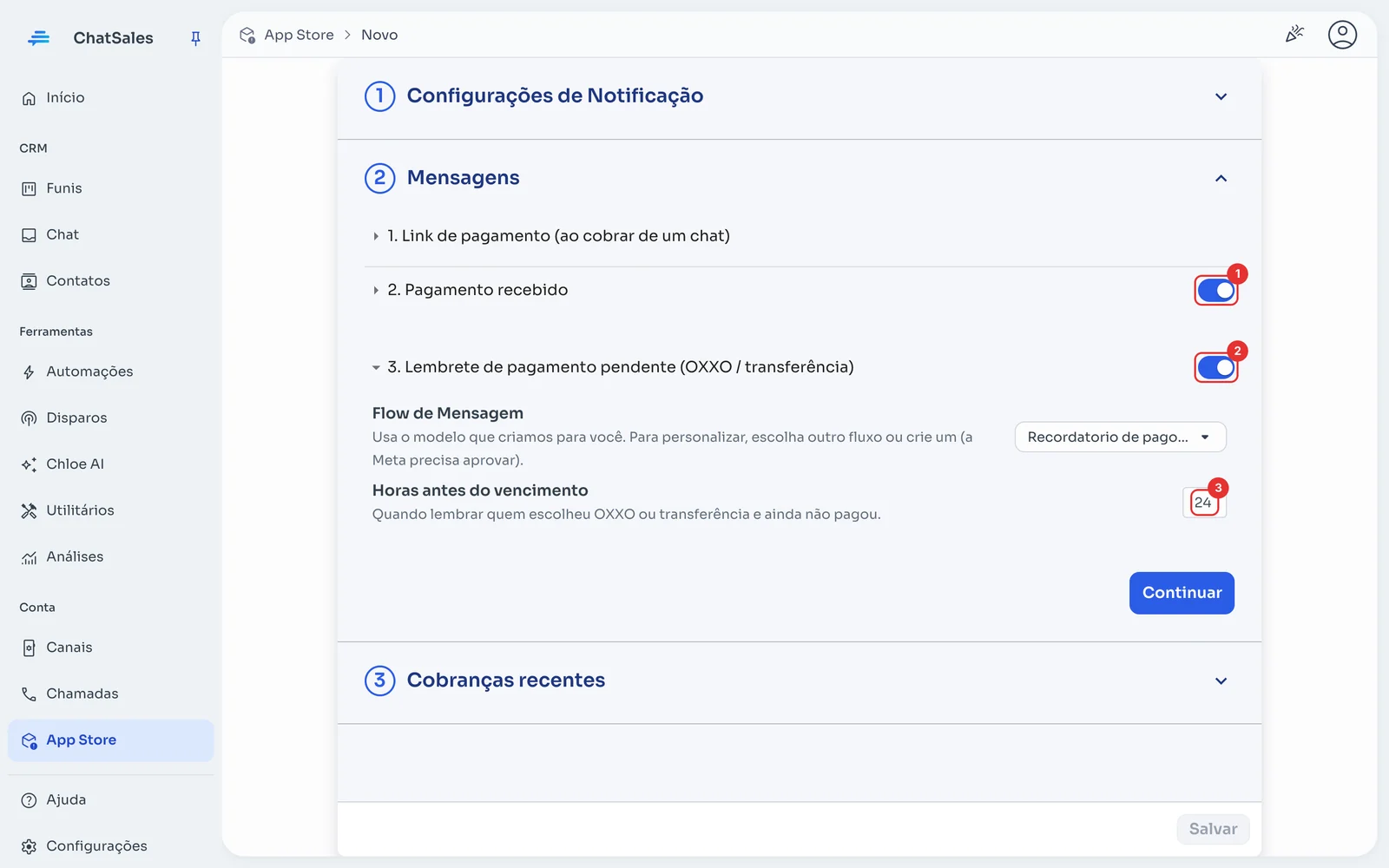1389x868 pixels.
Task: Click the Funis board icon
Action: tap(29, 188)
